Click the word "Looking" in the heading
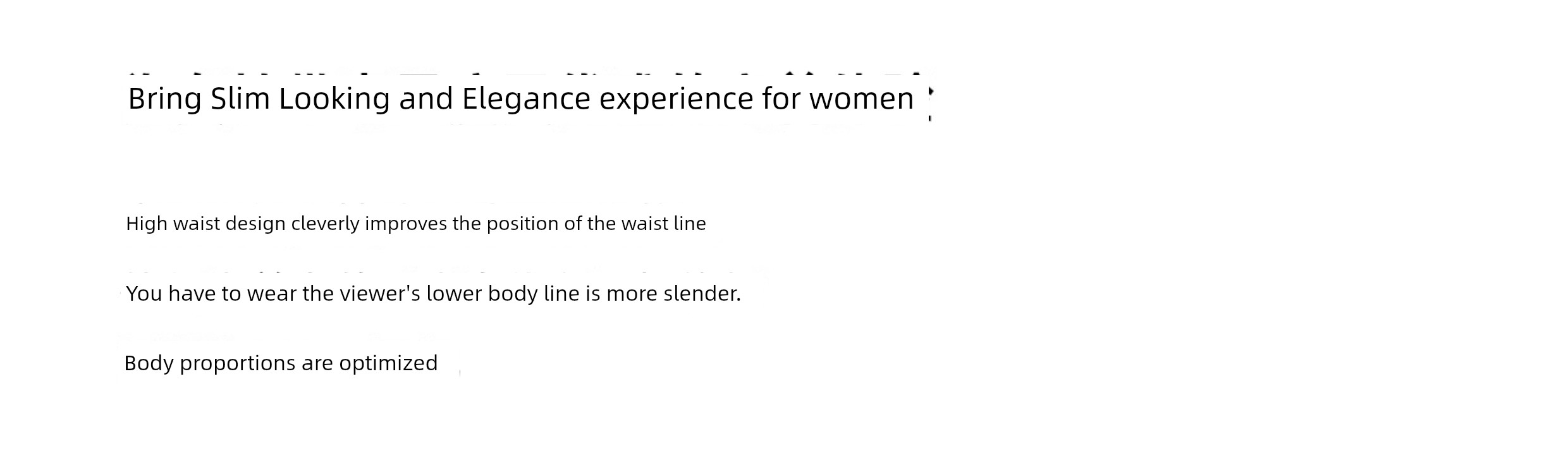Screen dimensions: 1568x465 tap(334, 99)
